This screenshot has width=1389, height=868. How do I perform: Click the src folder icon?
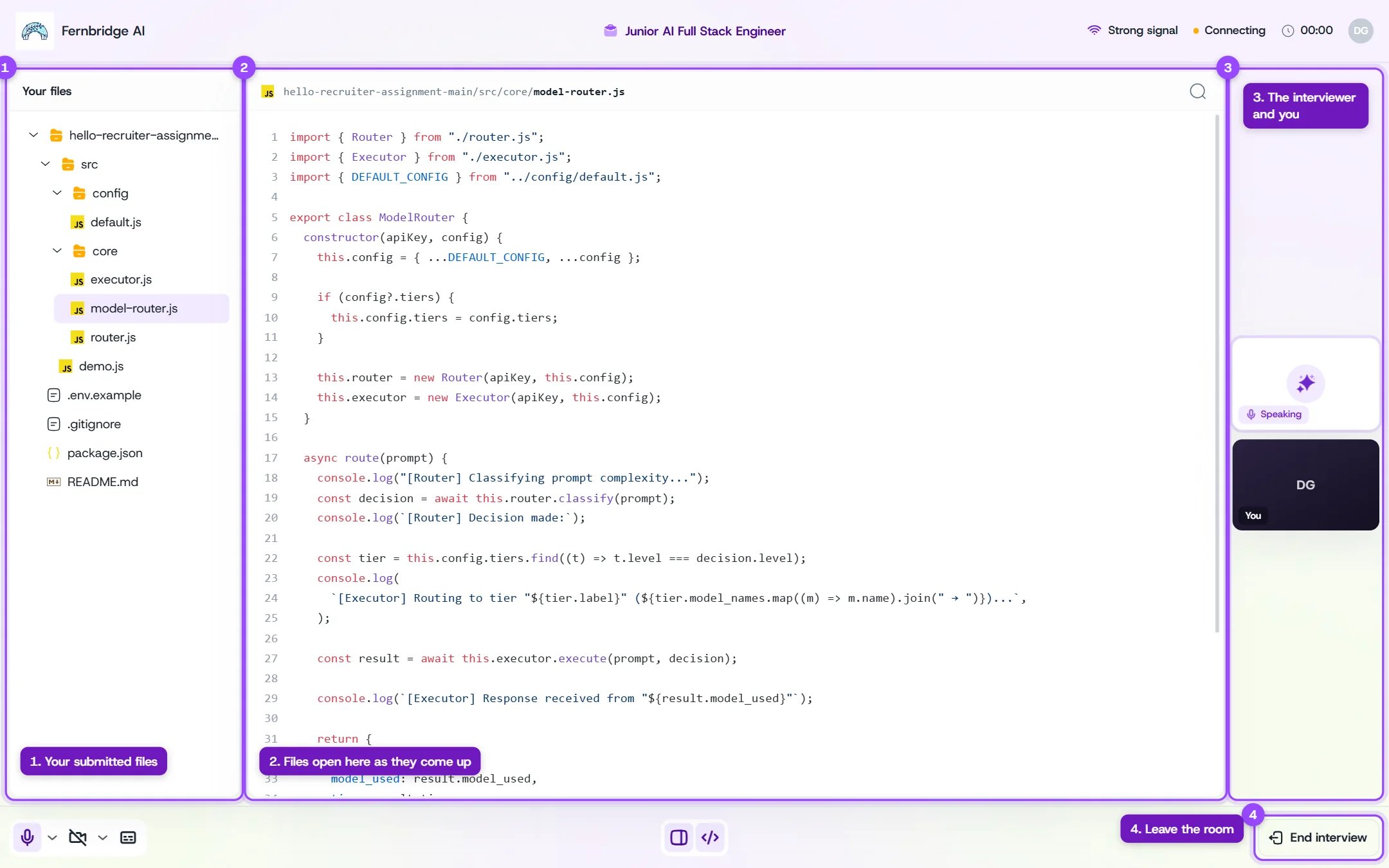[x=68, y=164]
